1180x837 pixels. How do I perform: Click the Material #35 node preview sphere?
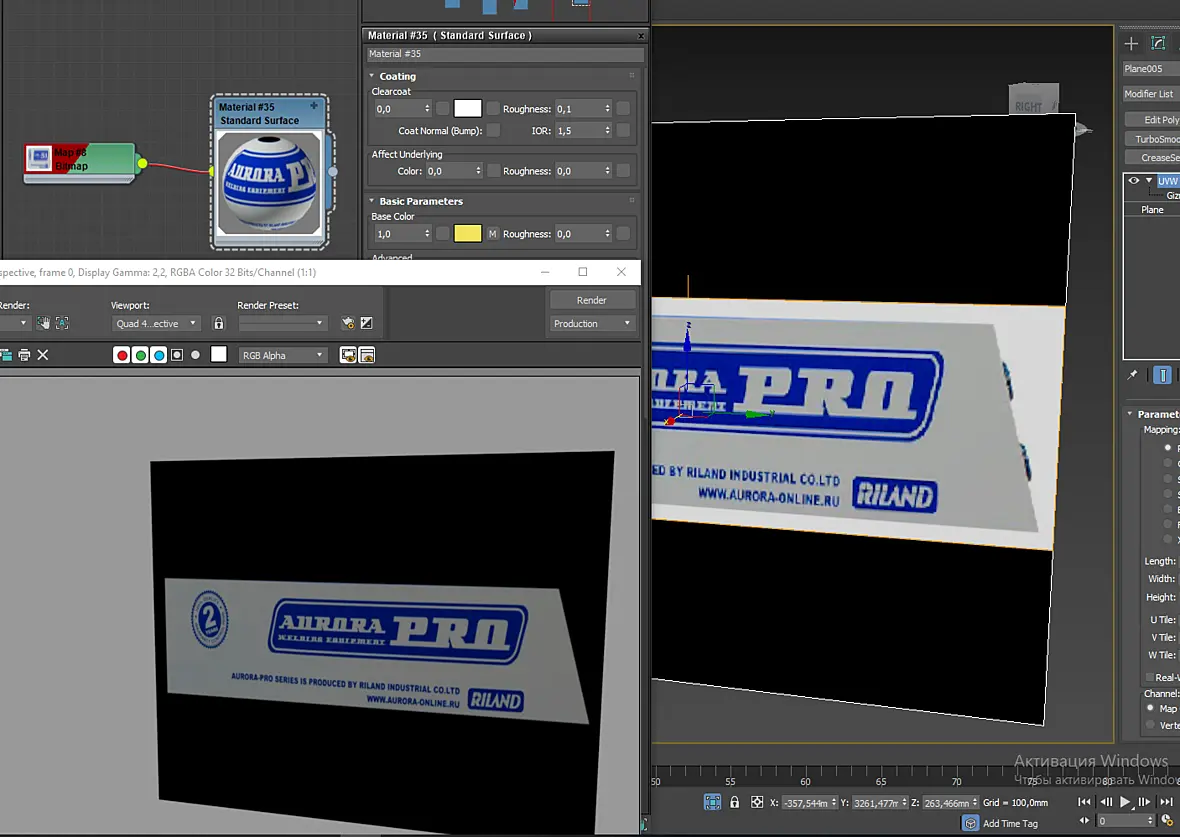point(269,183)
